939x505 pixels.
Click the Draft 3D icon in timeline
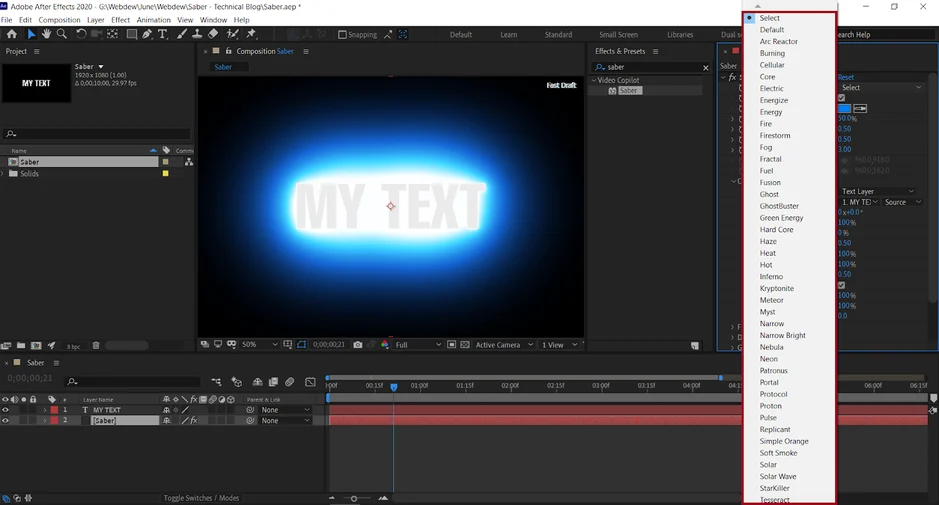coord(237,382)
